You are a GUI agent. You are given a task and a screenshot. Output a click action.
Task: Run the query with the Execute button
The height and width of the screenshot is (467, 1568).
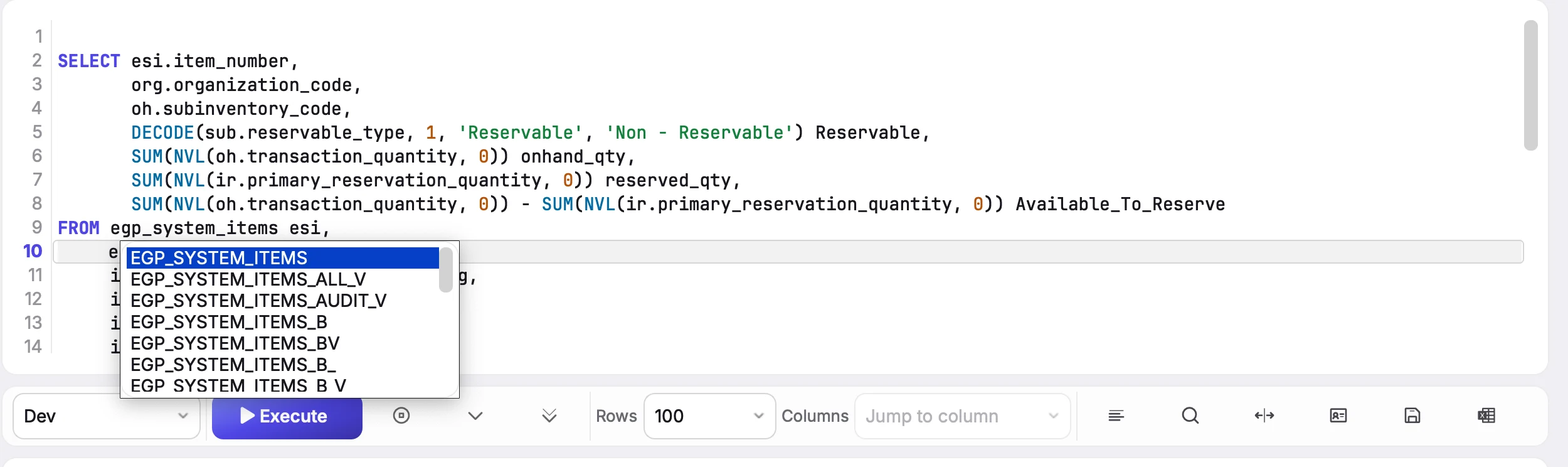pyautogui.click(x=287, y=416)
